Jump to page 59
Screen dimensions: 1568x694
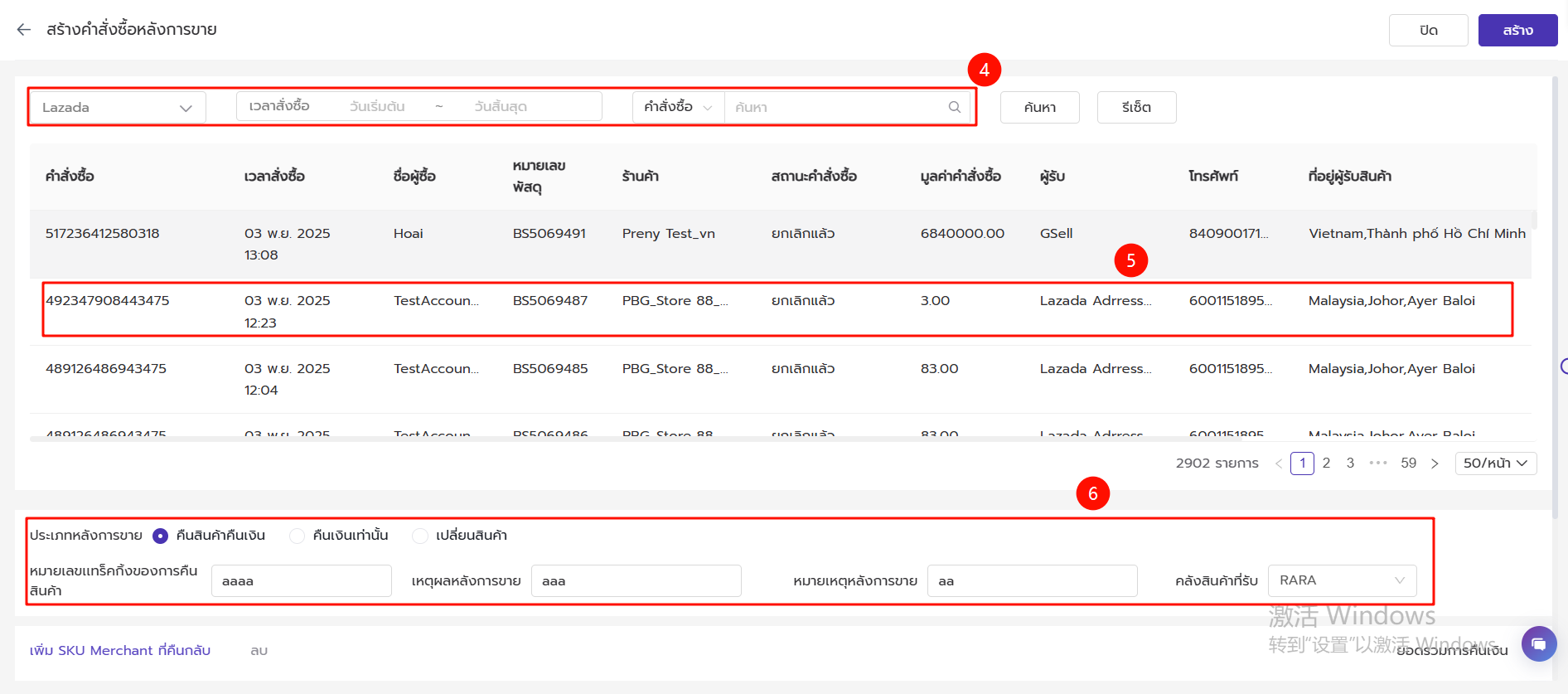point(1408,463)
